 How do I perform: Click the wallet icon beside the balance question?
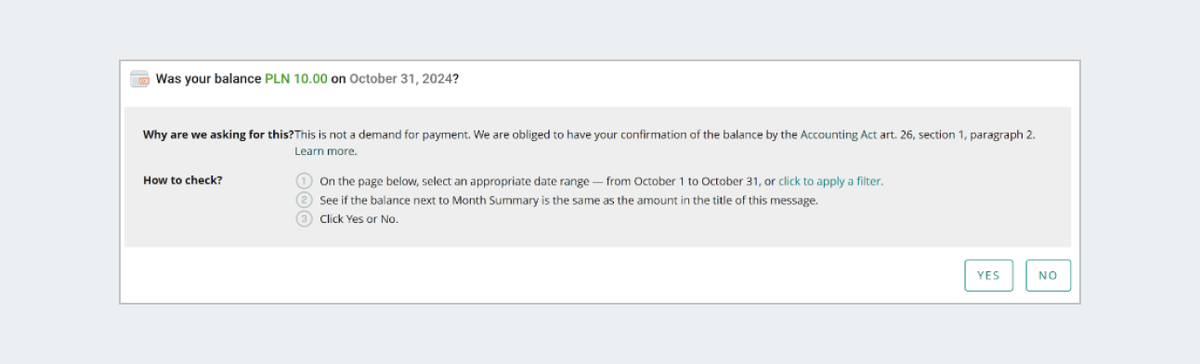pos(140,78)
